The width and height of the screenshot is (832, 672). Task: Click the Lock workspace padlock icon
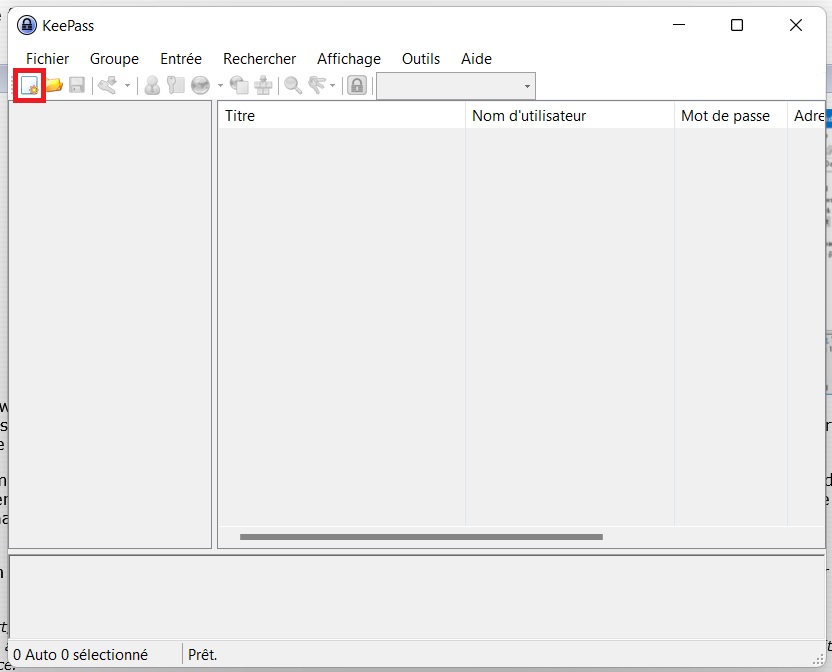click(356, 86)
